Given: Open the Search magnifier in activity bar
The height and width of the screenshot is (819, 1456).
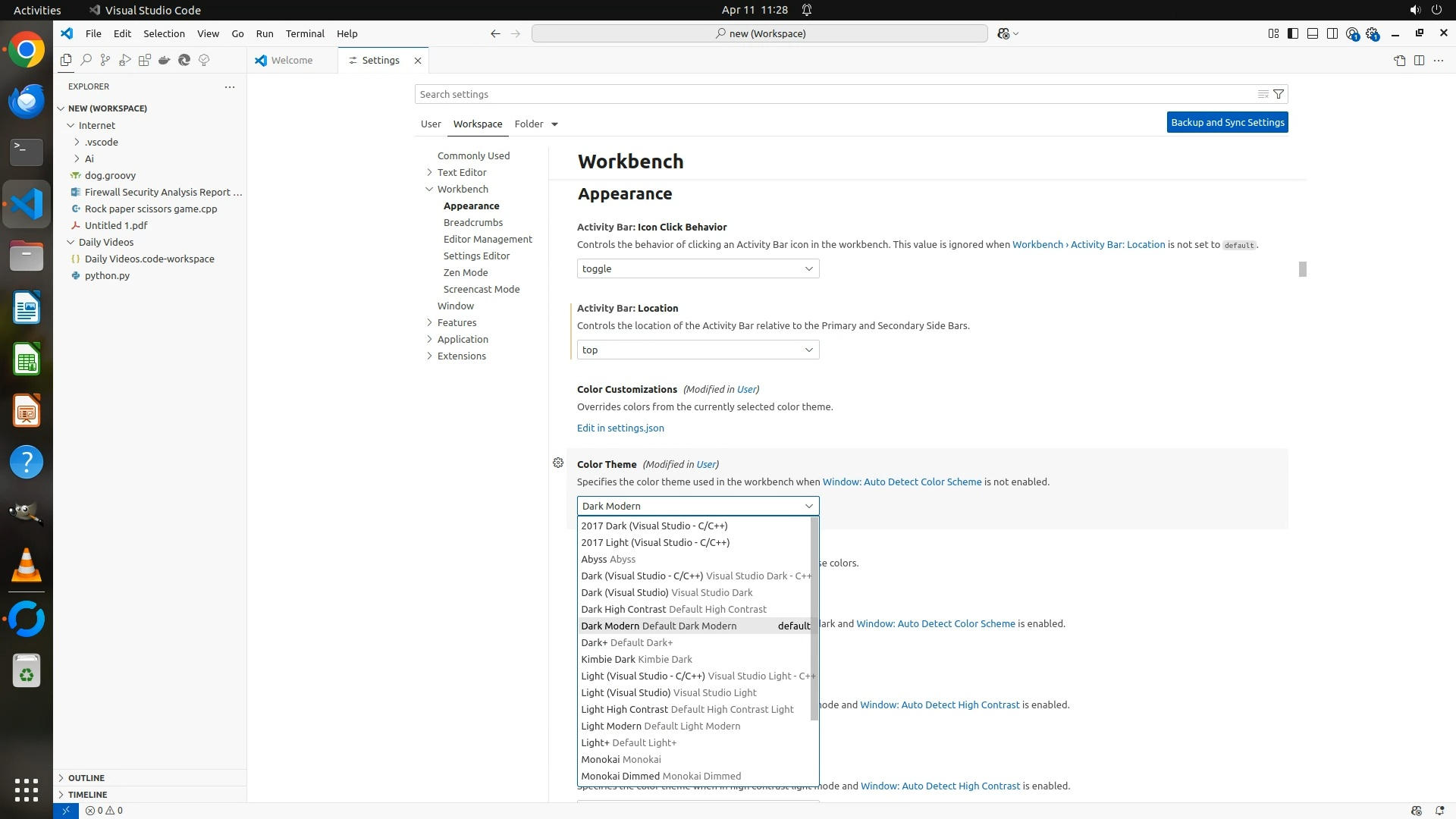Looking at the screenshot, I should 86,60.
